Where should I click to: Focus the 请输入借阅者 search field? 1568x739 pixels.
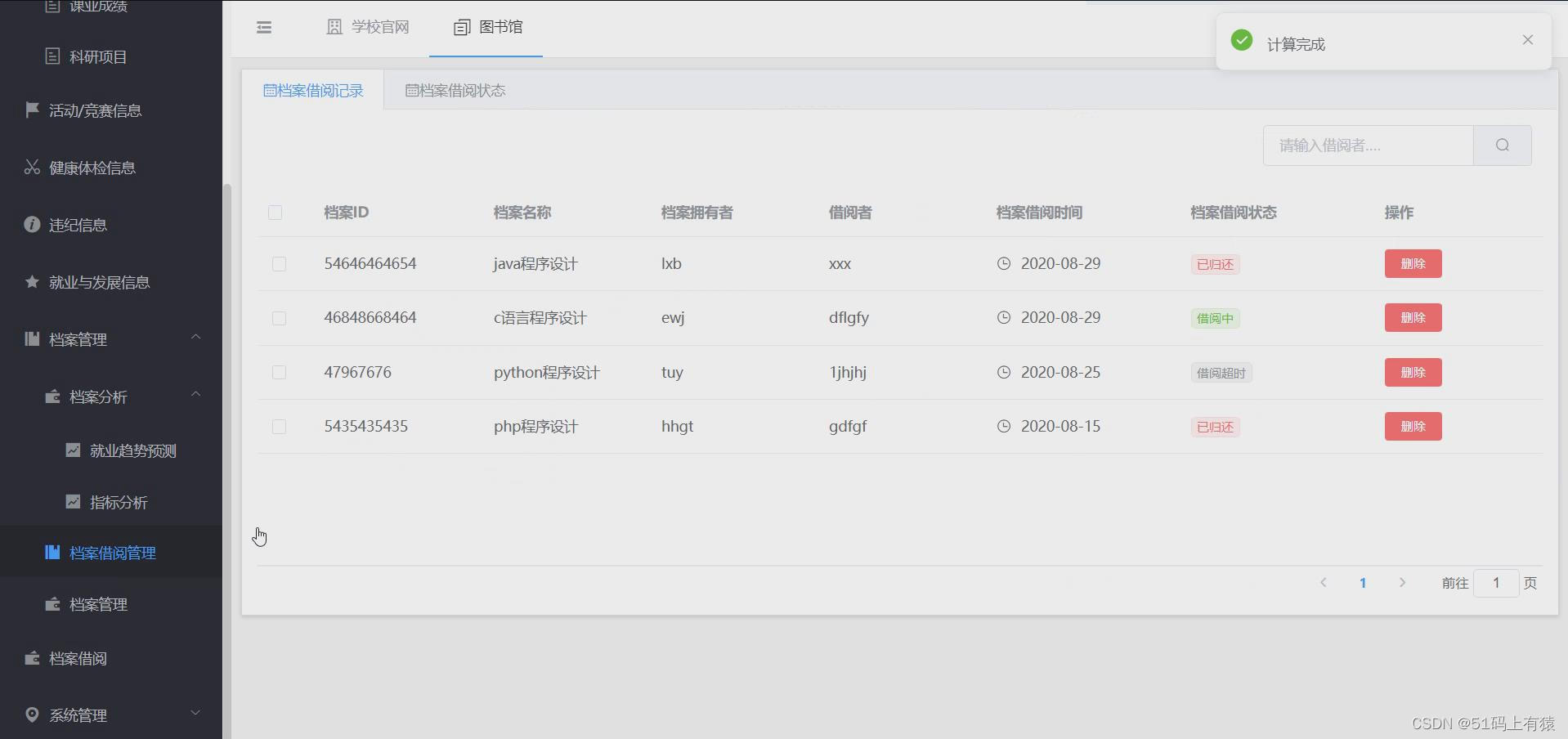1368,146
